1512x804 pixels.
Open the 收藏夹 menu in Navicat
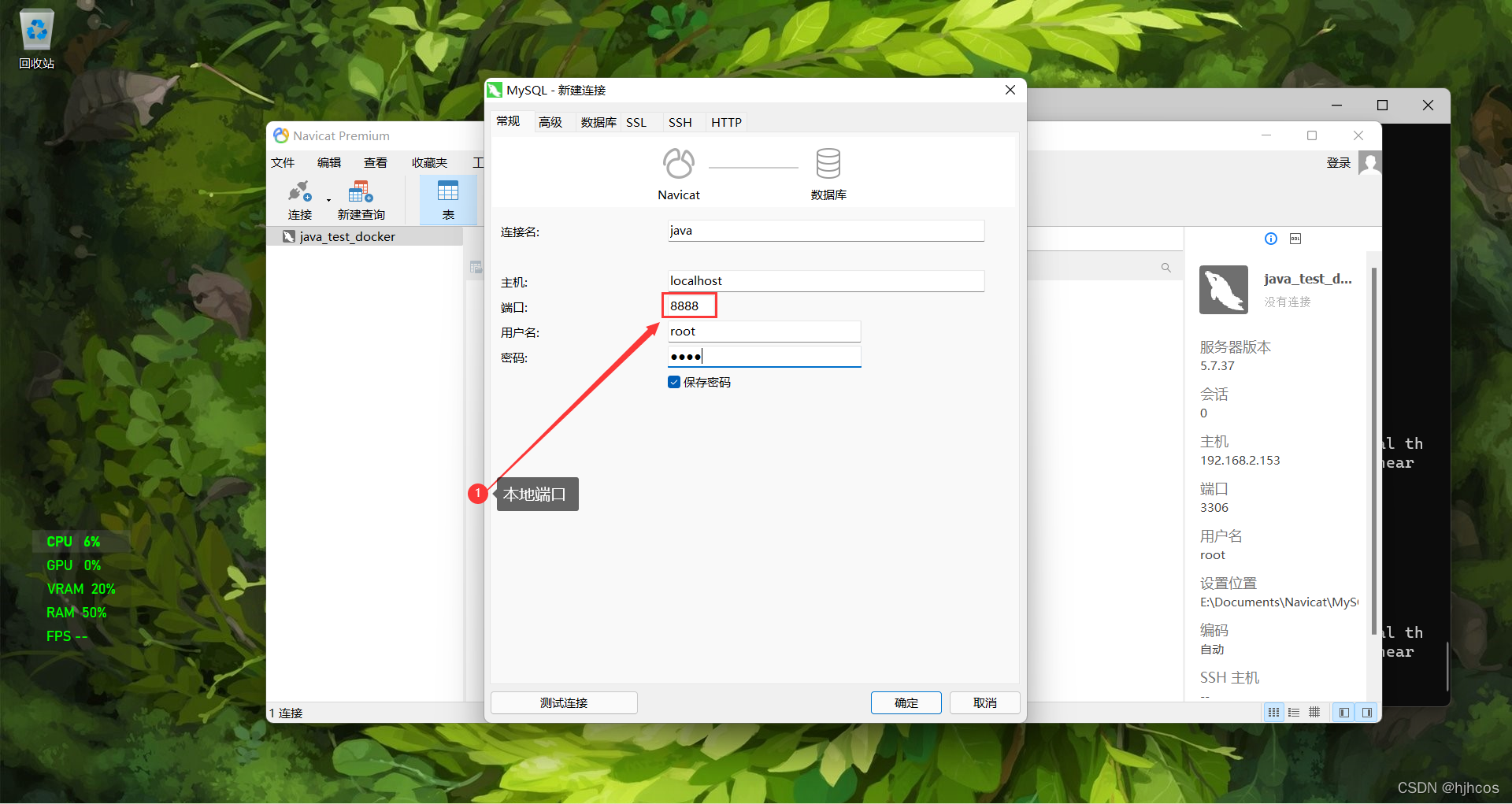point(429,162)
